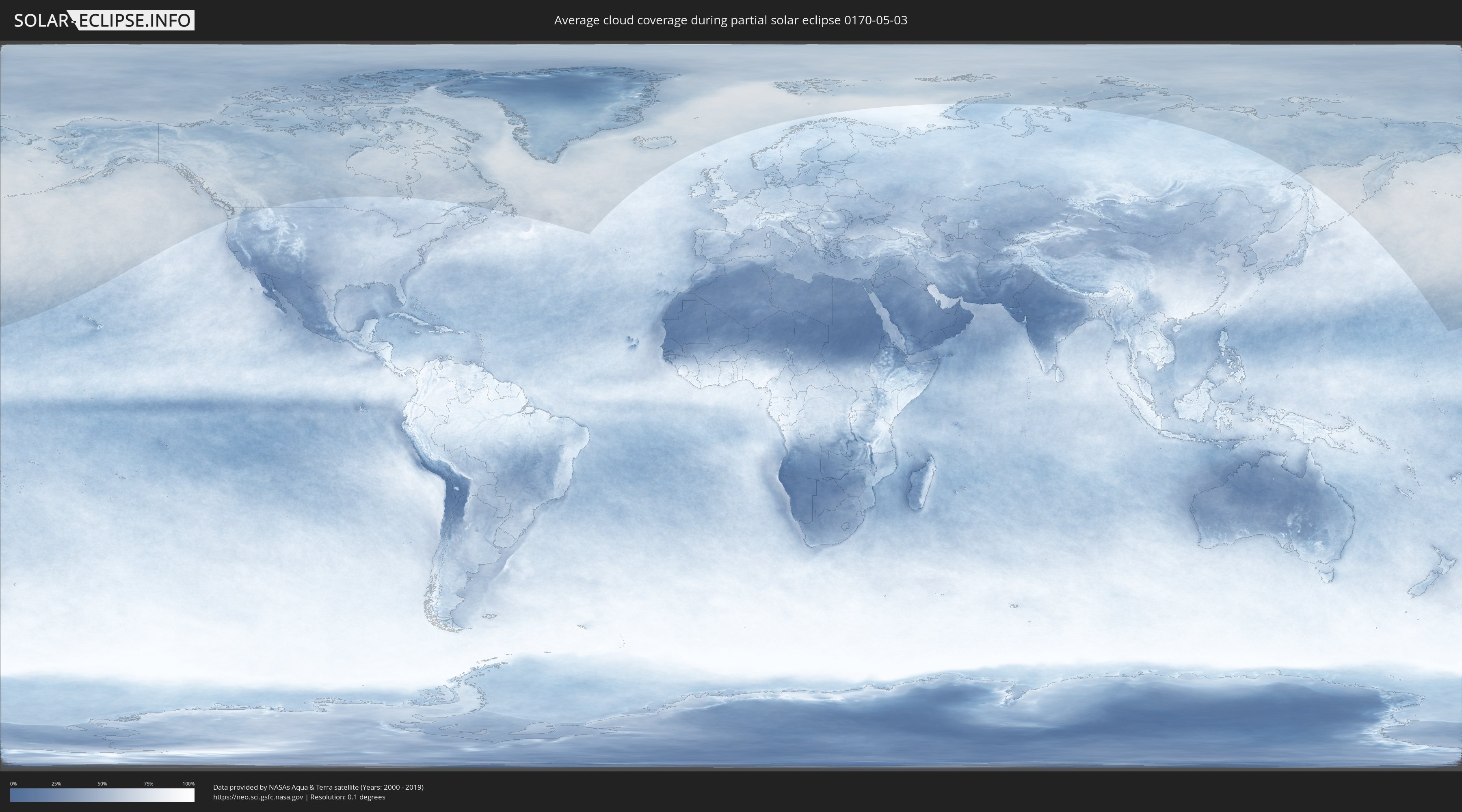Click the NASA Aqua & Terra data credit
1462x812 pixels.
(318, 787)
